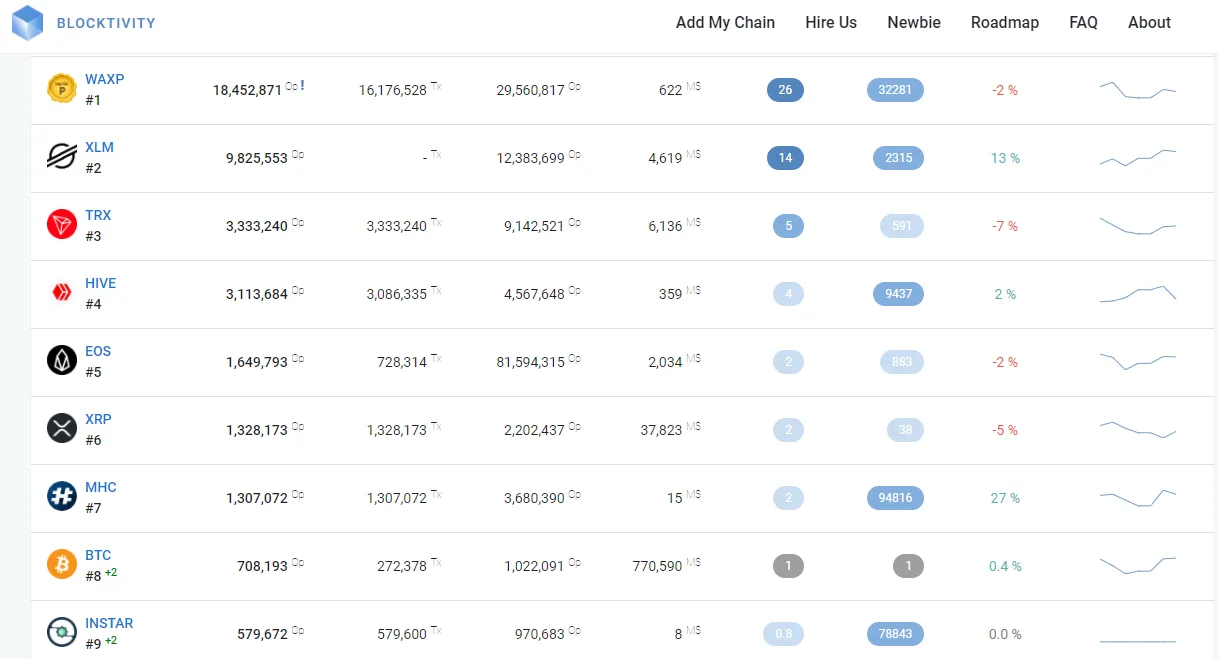This screenshot has width=1219, height=659.
Task: Click the MHC trend sparkline chart
Action: point(1138,498)
